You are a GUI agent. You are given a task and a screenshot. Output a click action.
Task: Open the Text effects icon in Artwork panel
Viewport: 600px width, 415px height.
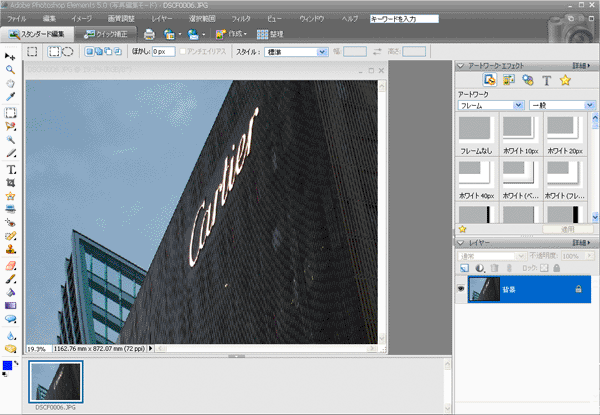(x=546, y=80)
